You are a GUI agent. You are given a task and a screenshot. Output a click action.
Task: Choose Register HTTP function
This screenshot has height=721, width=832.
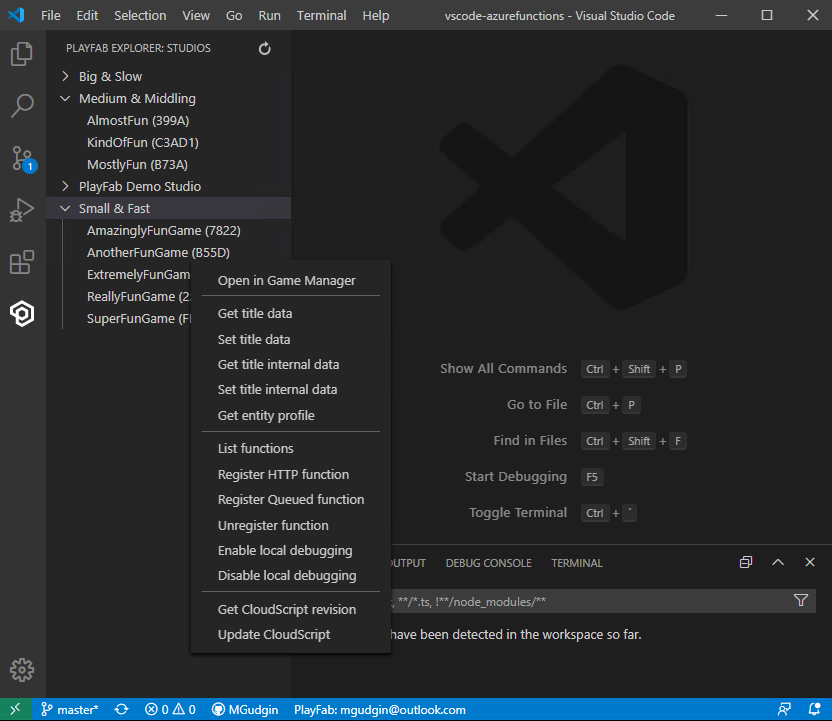291,474
